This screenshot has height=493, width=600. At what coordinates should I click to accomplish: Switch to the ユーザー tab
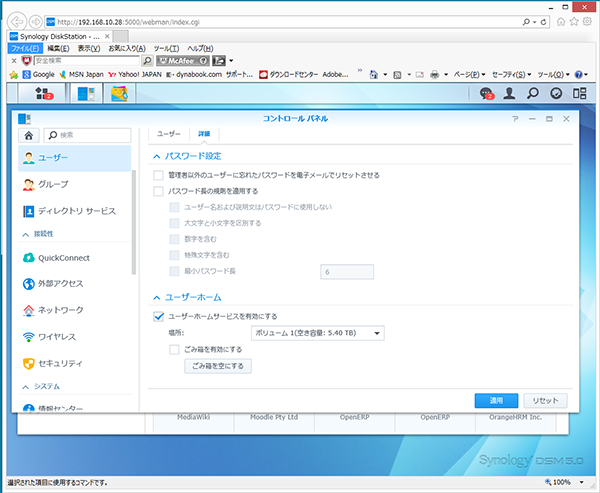(168, 134)
